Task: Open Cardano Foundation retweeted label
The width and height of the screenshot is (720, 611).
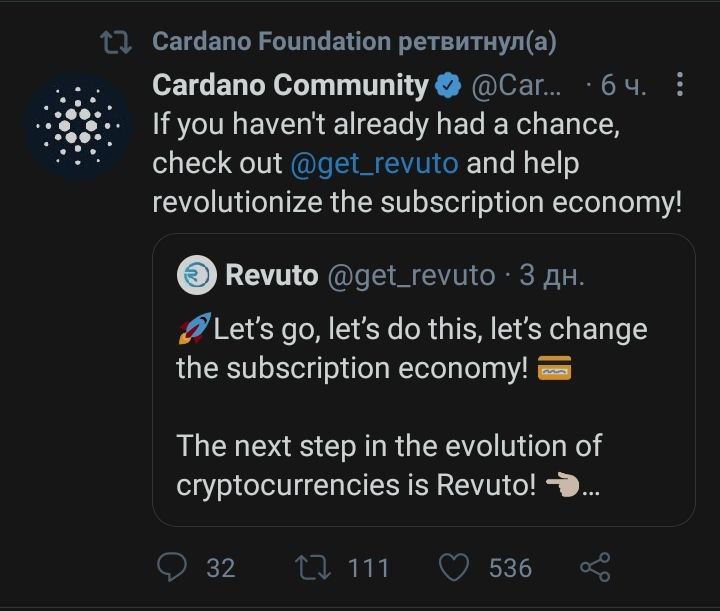Action: pyautogui.click(x=354, y=42)
